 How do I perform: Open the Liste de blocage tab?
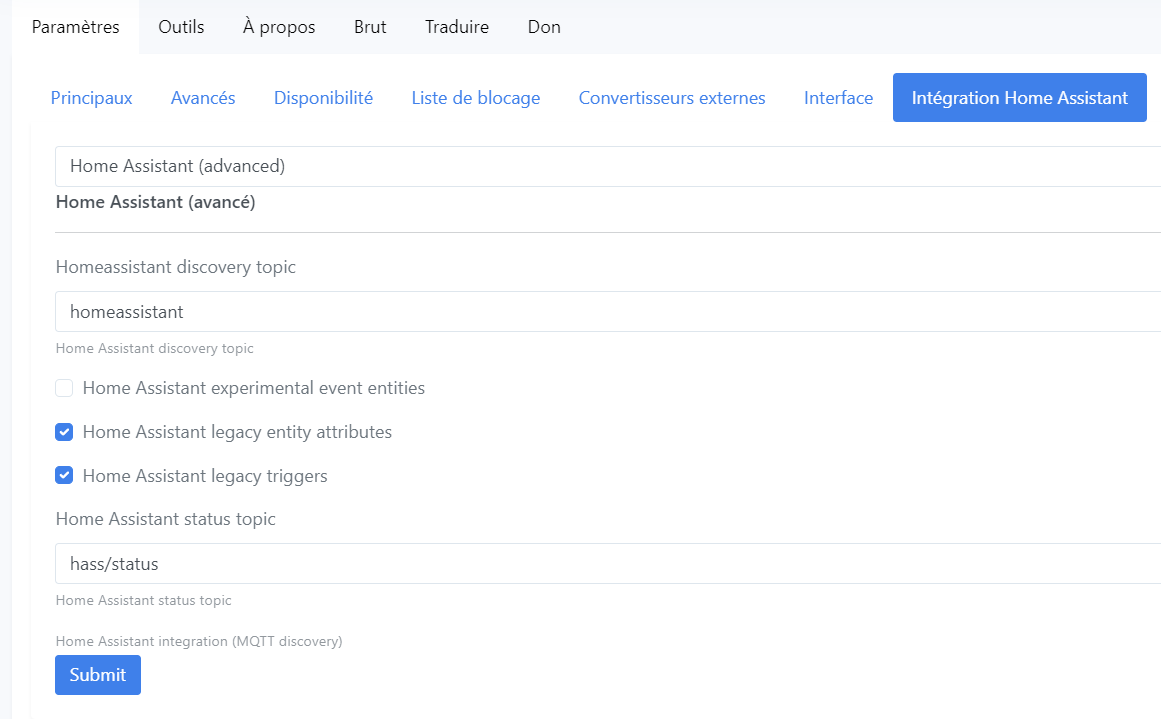[476, 98]
